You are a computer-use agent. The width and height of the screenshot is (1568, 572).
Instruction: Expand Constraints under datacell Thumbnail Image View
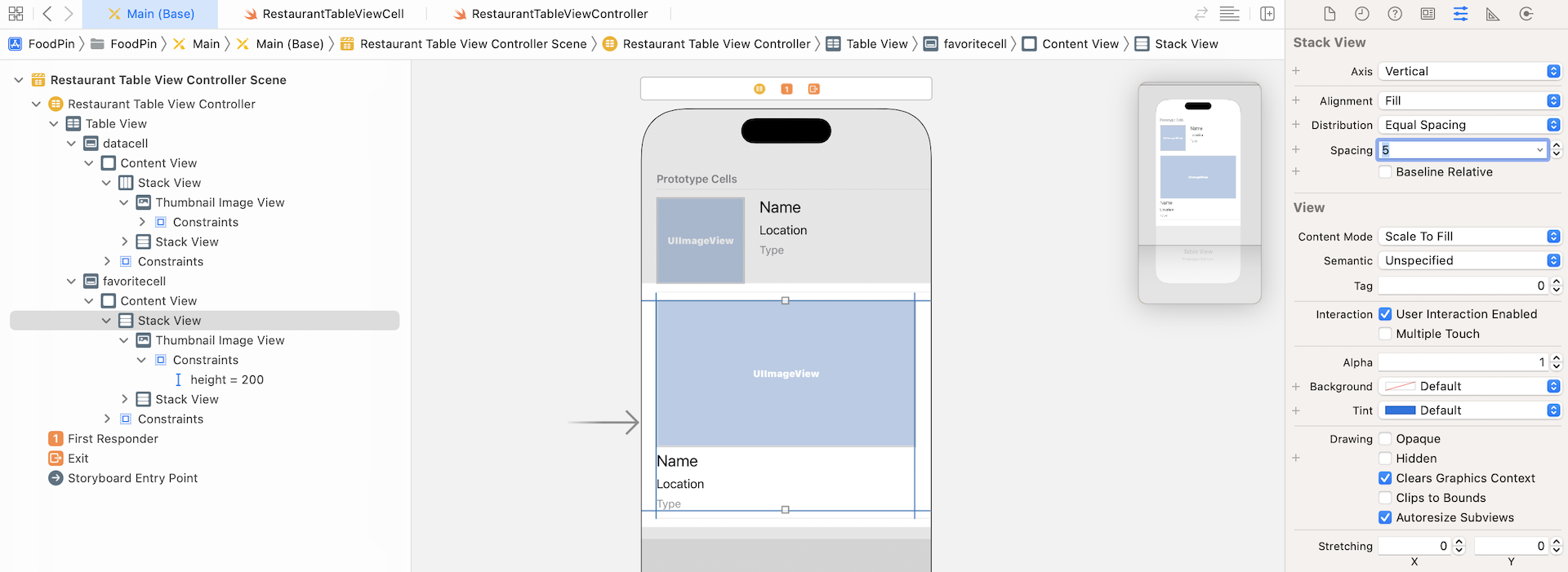[142, 222]
